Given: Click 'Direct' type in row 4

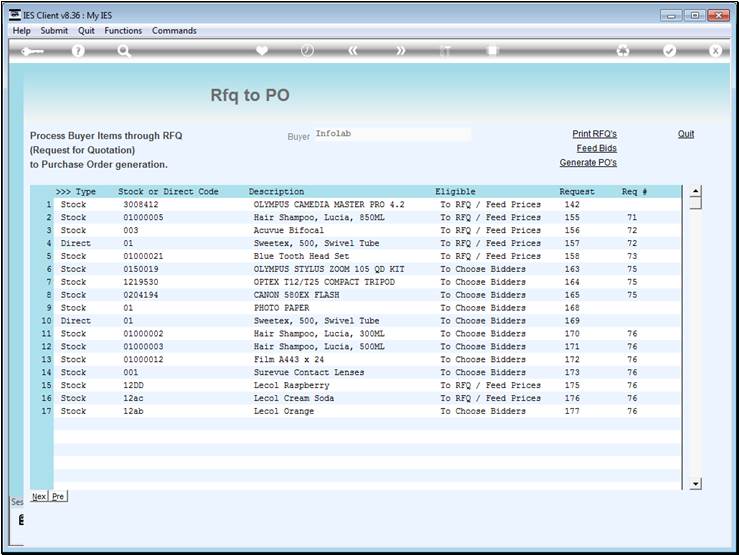Looking at the screenshot, I should point(75,243).
